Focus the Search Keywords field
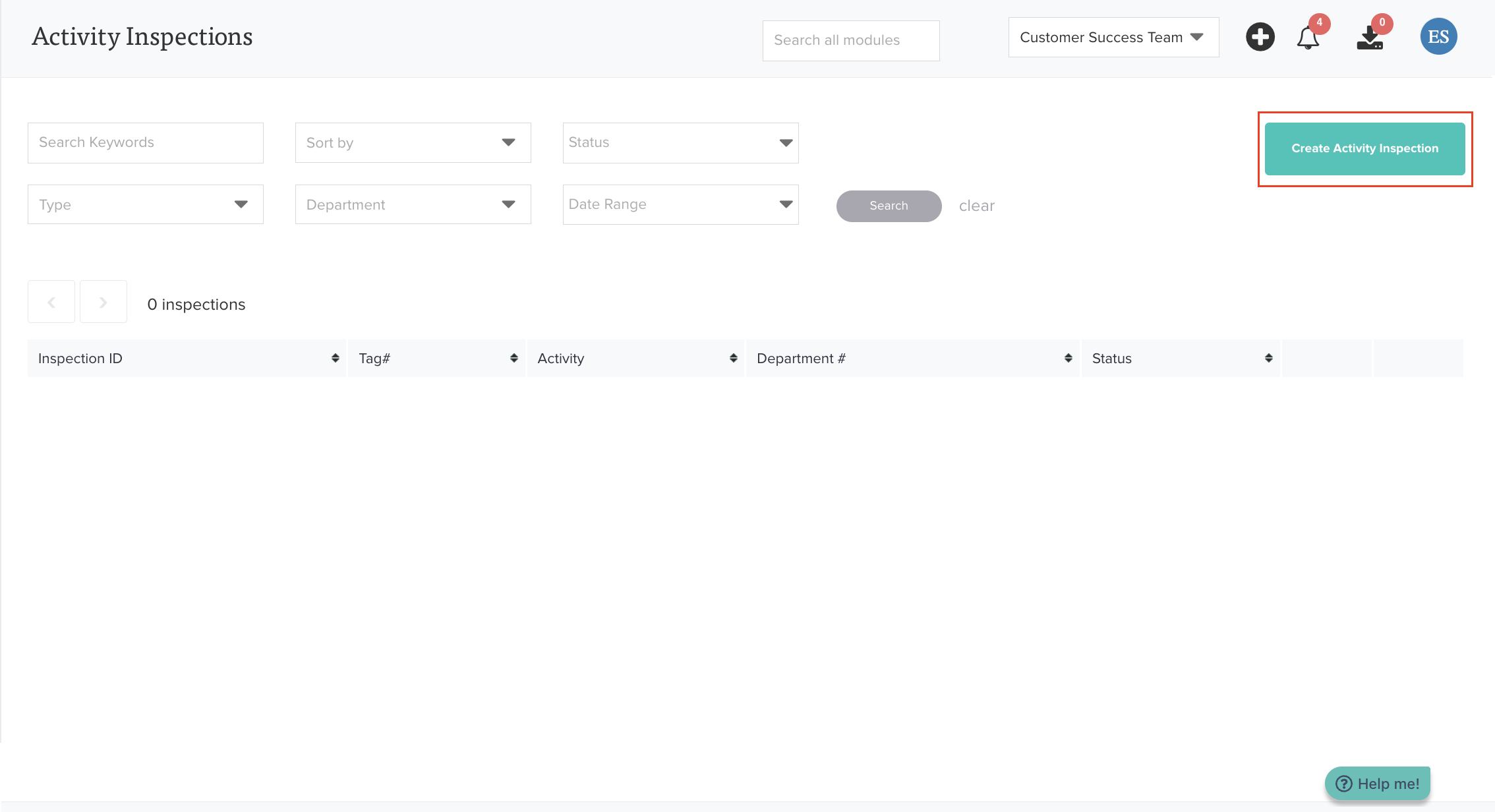1495x812 pixels. point(145,142)
